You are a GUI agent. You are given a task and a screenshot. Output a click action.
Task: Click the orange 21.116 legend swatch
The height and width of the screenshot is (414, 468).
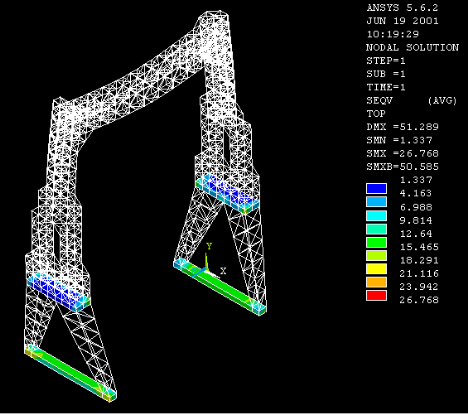(x=376, y=282)
